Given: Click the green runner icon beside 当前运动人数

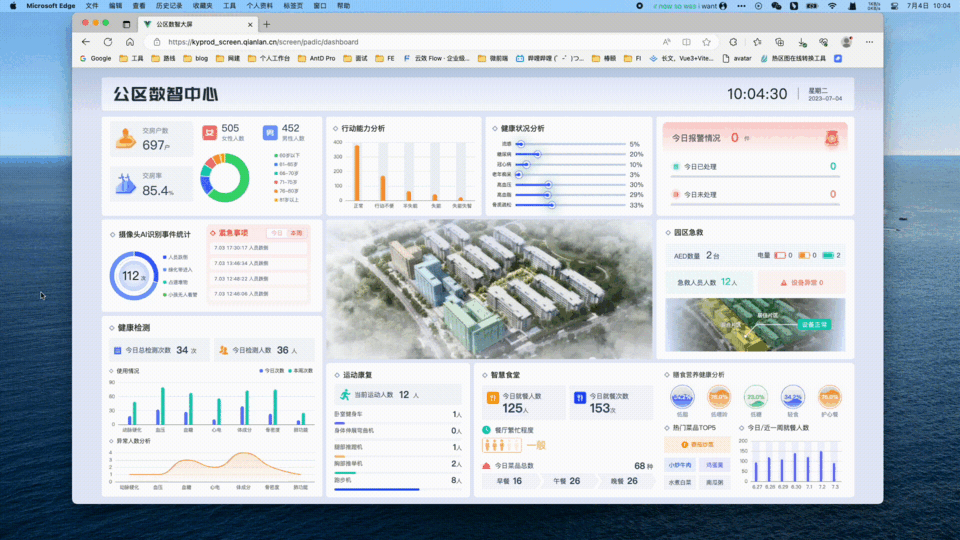Looking at the screenshot, I should click(x=345, y=395).
